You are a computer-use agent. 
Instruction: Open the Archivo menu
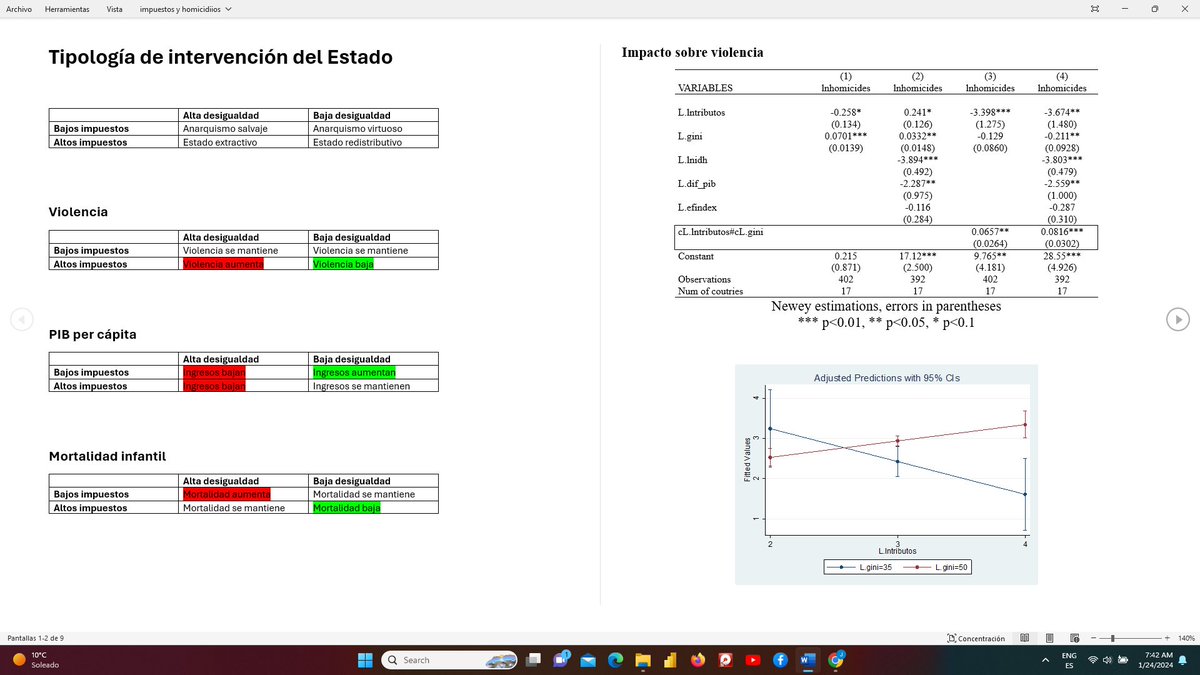tap(20, 8)
